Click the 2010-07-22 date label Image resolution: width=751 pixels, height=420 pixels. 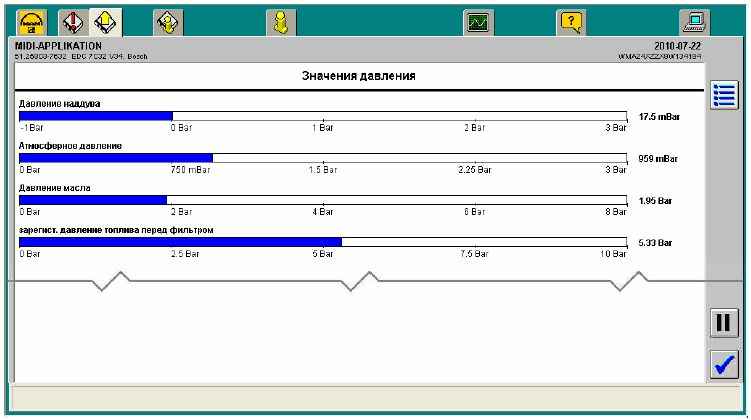(677, 46)
